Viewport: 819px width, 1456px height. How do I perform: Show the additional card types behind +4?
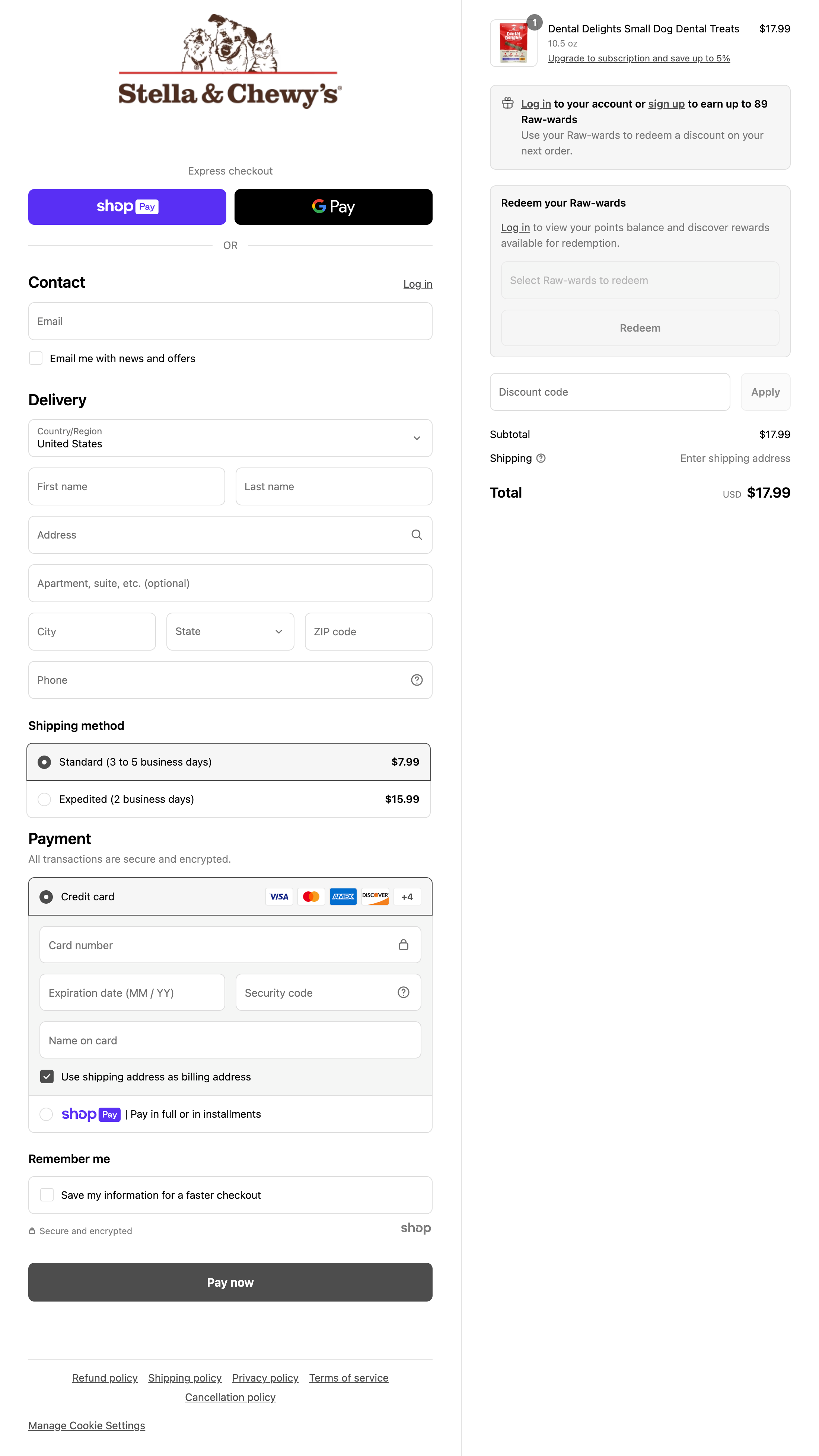pyautogui.click(x=407, y=897)
